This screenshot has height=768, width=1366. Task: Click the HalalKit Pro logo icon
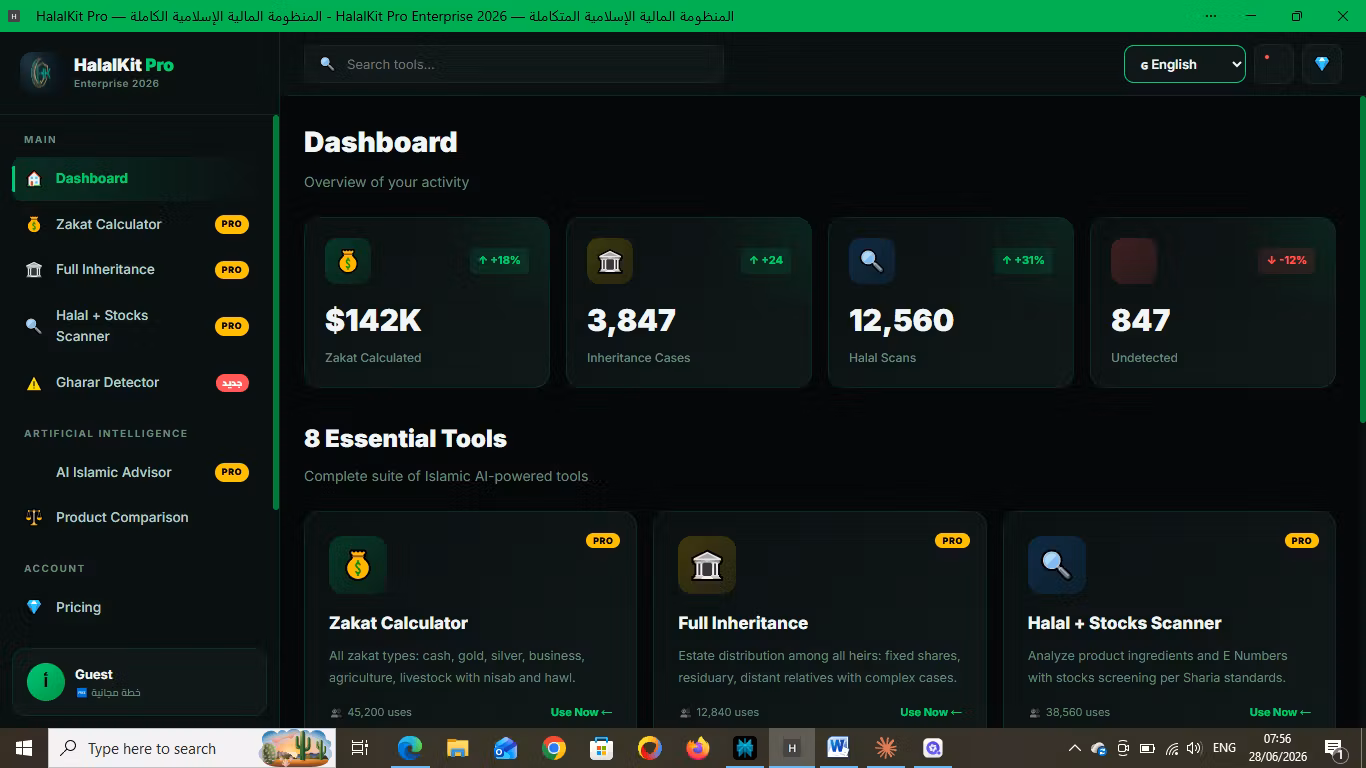(x=41, y=72)
